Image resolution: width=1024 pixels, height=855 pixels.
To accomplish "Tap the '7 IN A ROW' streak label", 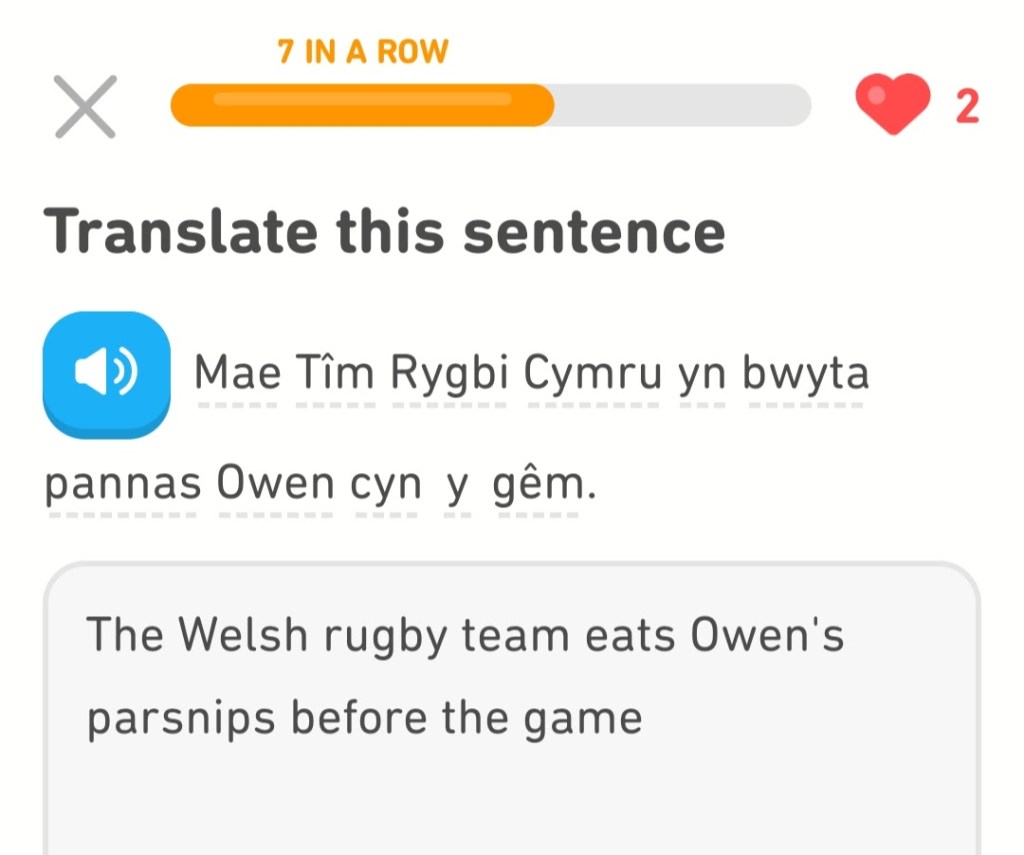I will coord(363,52).
